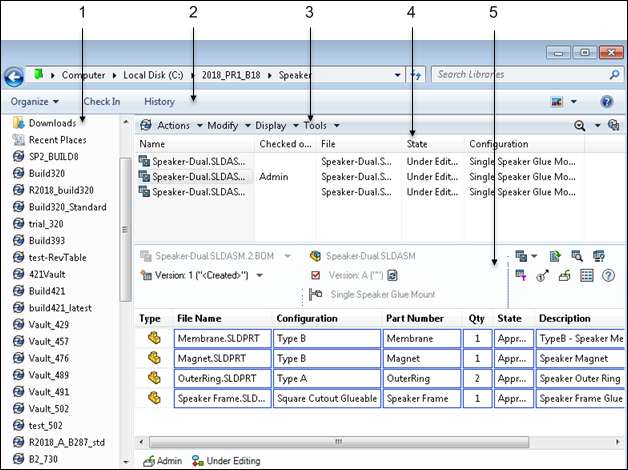
Task: Click the refresh icon beside Version A
Action: [x=393, y=275]
